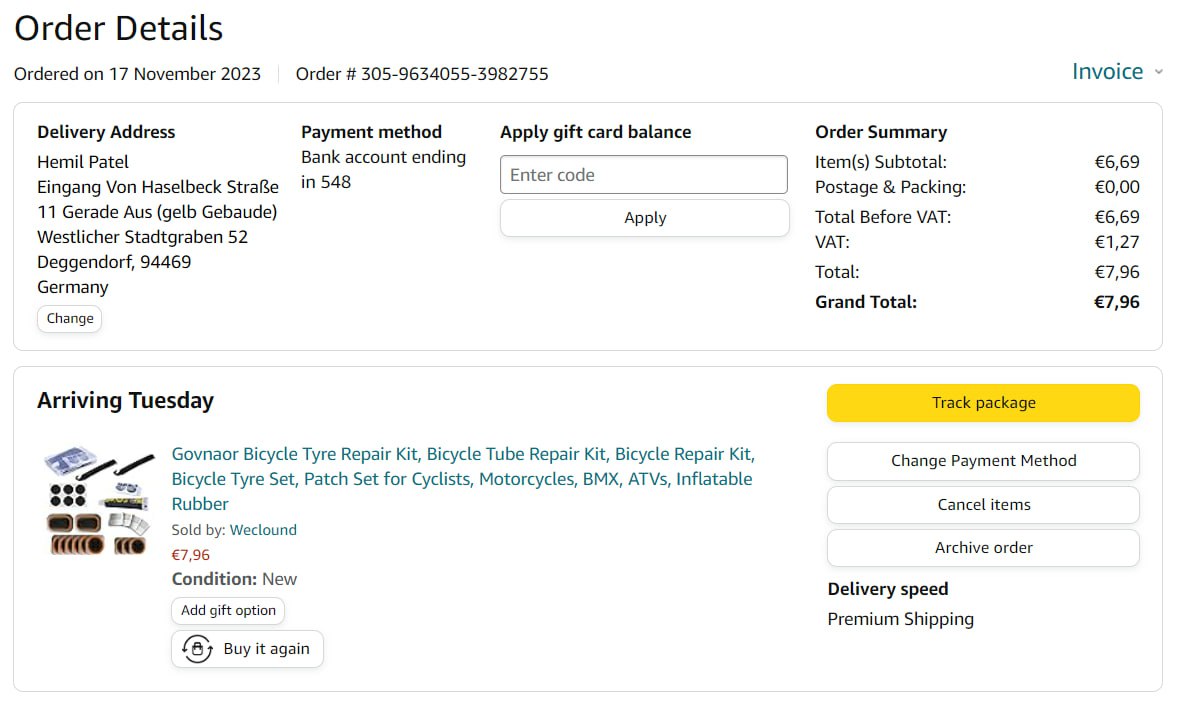Click the order number text
1199x702 pixels.
click(422, 74)
